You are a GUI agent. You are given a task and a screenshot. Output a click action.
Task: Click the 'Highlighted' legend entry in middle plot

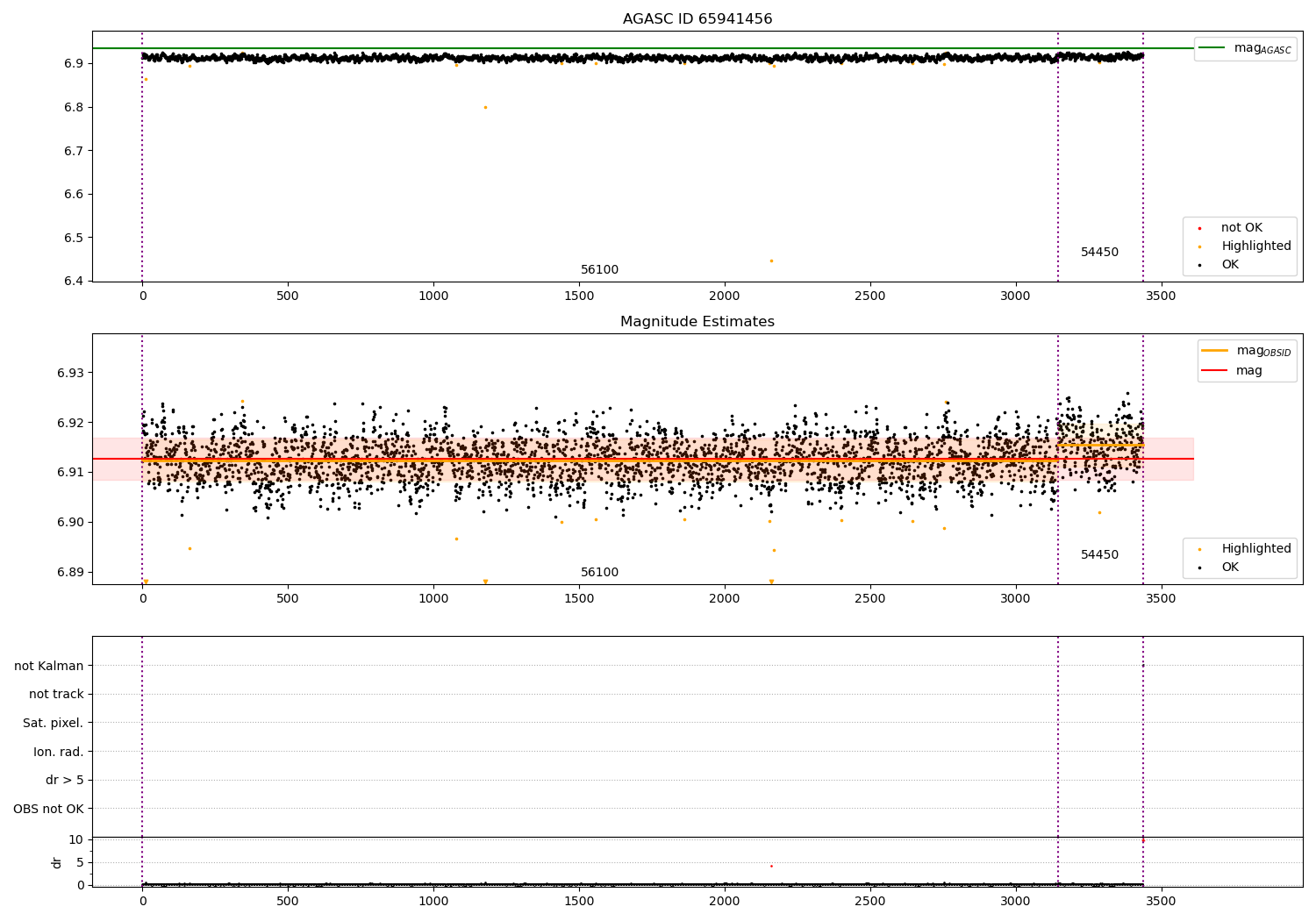click(x=1246, y=549)
